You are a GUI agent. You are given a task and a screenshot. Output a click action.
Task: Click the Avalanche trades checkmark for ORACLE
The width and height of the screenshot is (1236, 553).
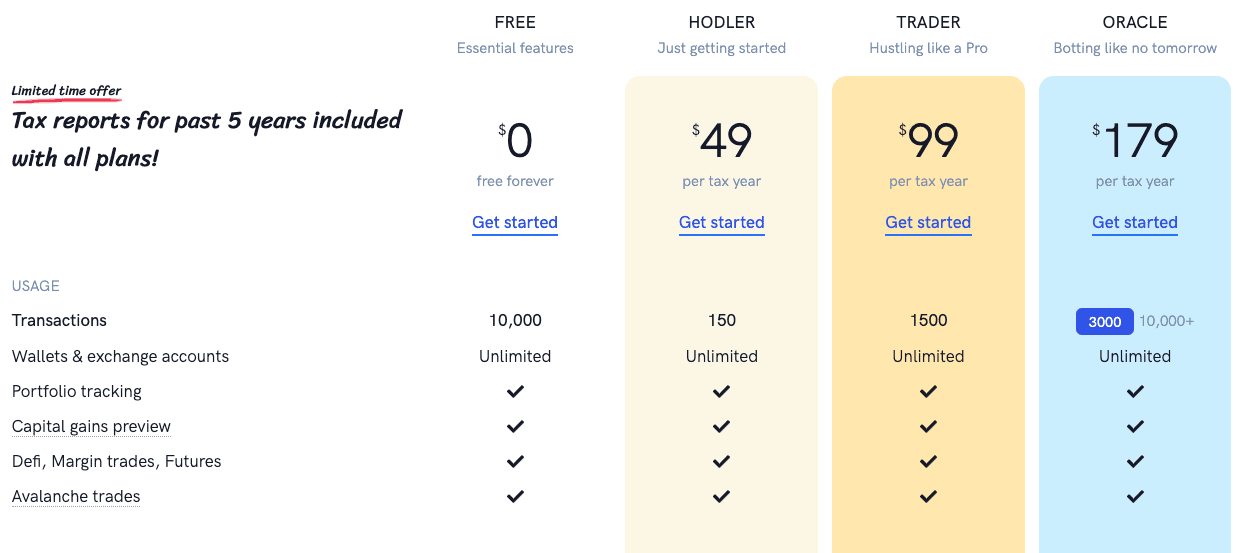coord(1135,496)
